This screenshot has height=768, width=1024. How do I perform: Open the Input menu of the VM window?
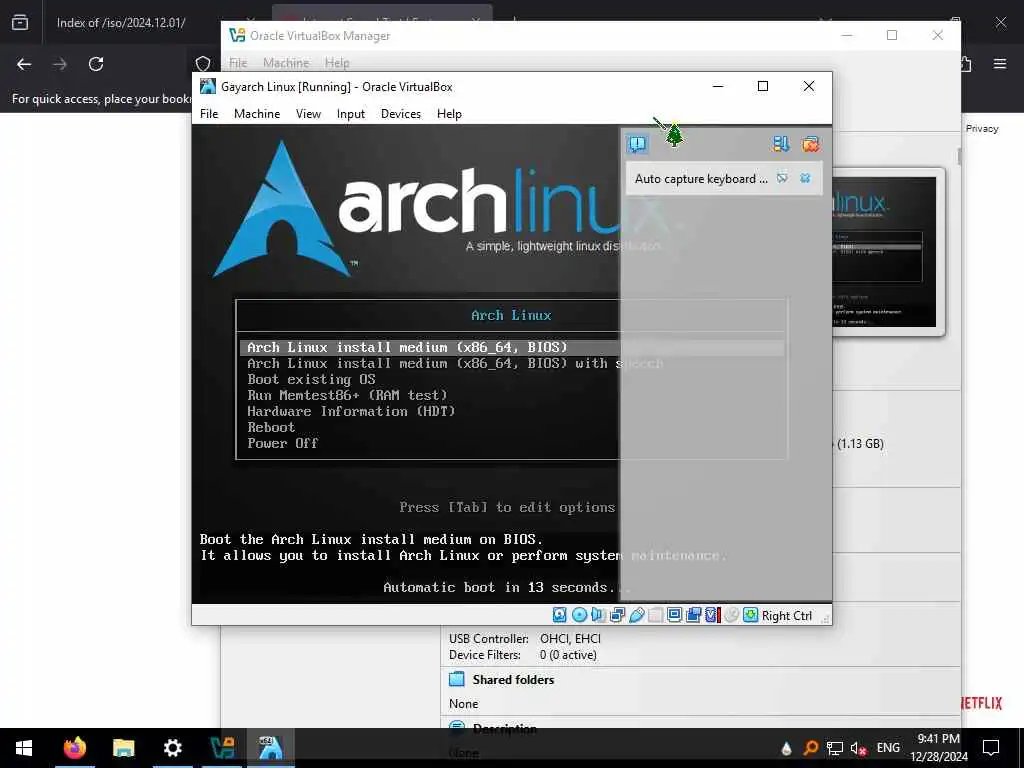tap(351, 114)
